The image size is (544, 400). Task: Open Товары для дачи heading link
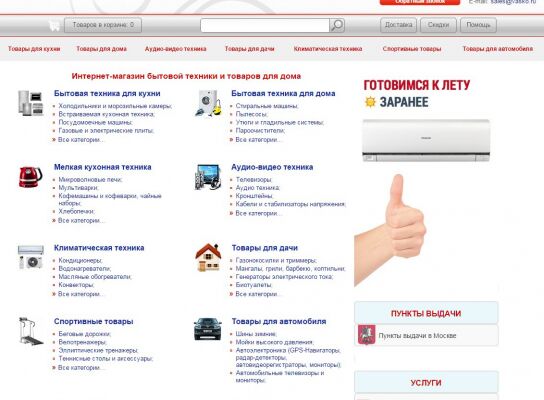click(265, 248)
